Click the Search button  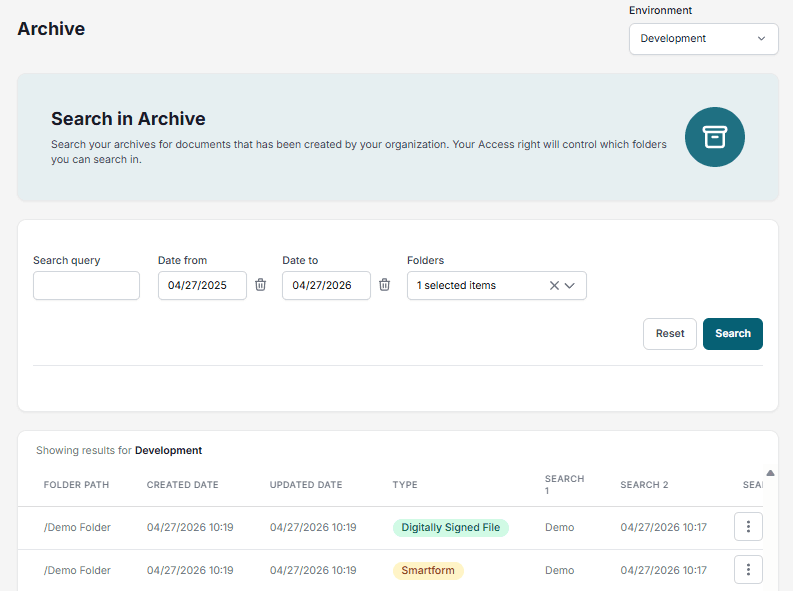click(733, 334)
